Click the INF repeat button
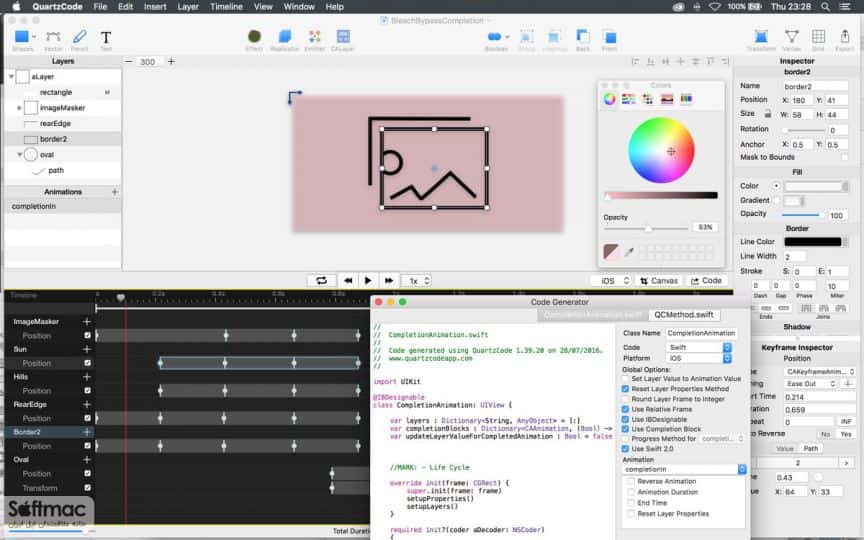This screenshot has height=540, width=864. point(846,422)
